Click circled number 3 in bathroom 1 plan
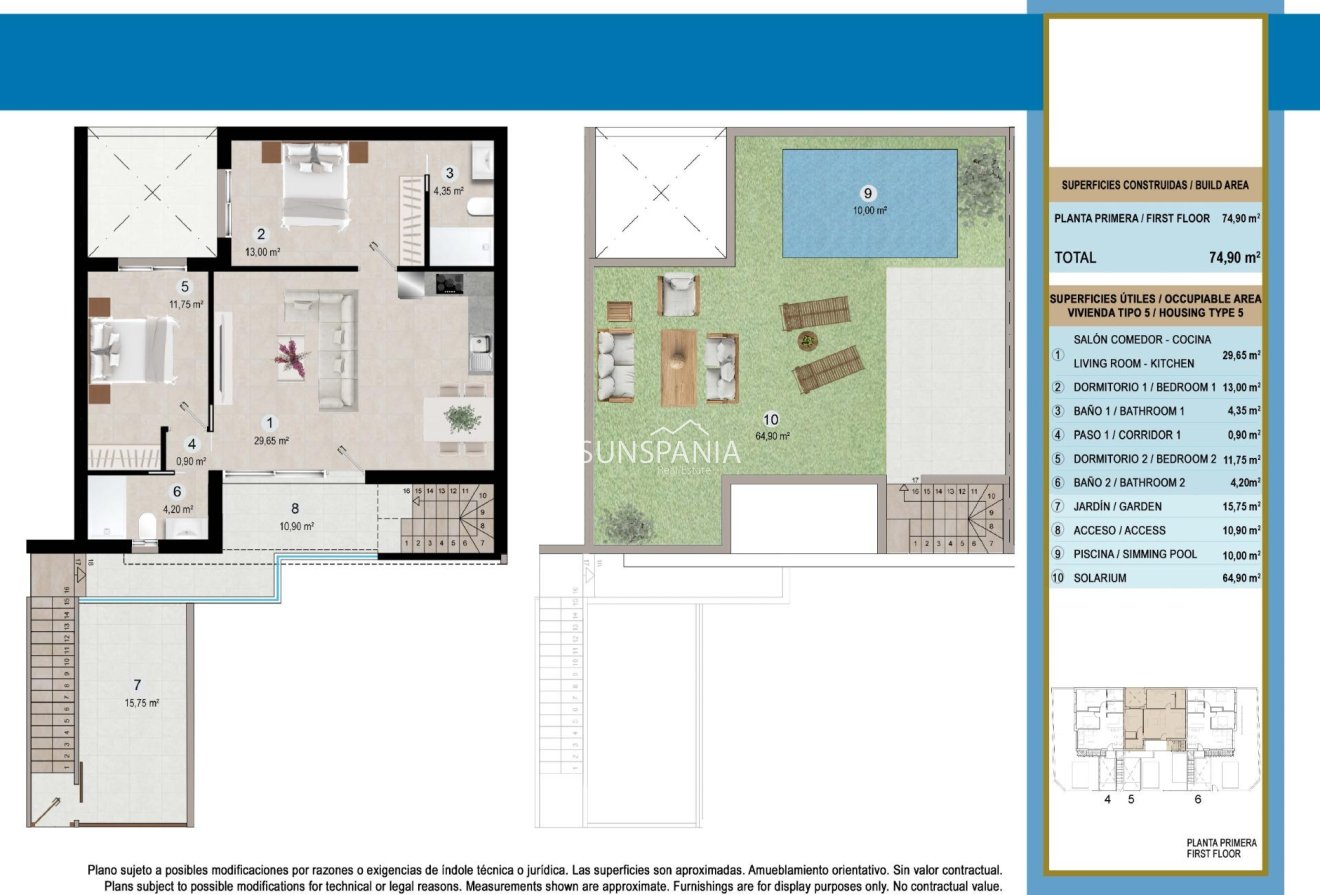The image size is (1320, 895). click(450, 172)
